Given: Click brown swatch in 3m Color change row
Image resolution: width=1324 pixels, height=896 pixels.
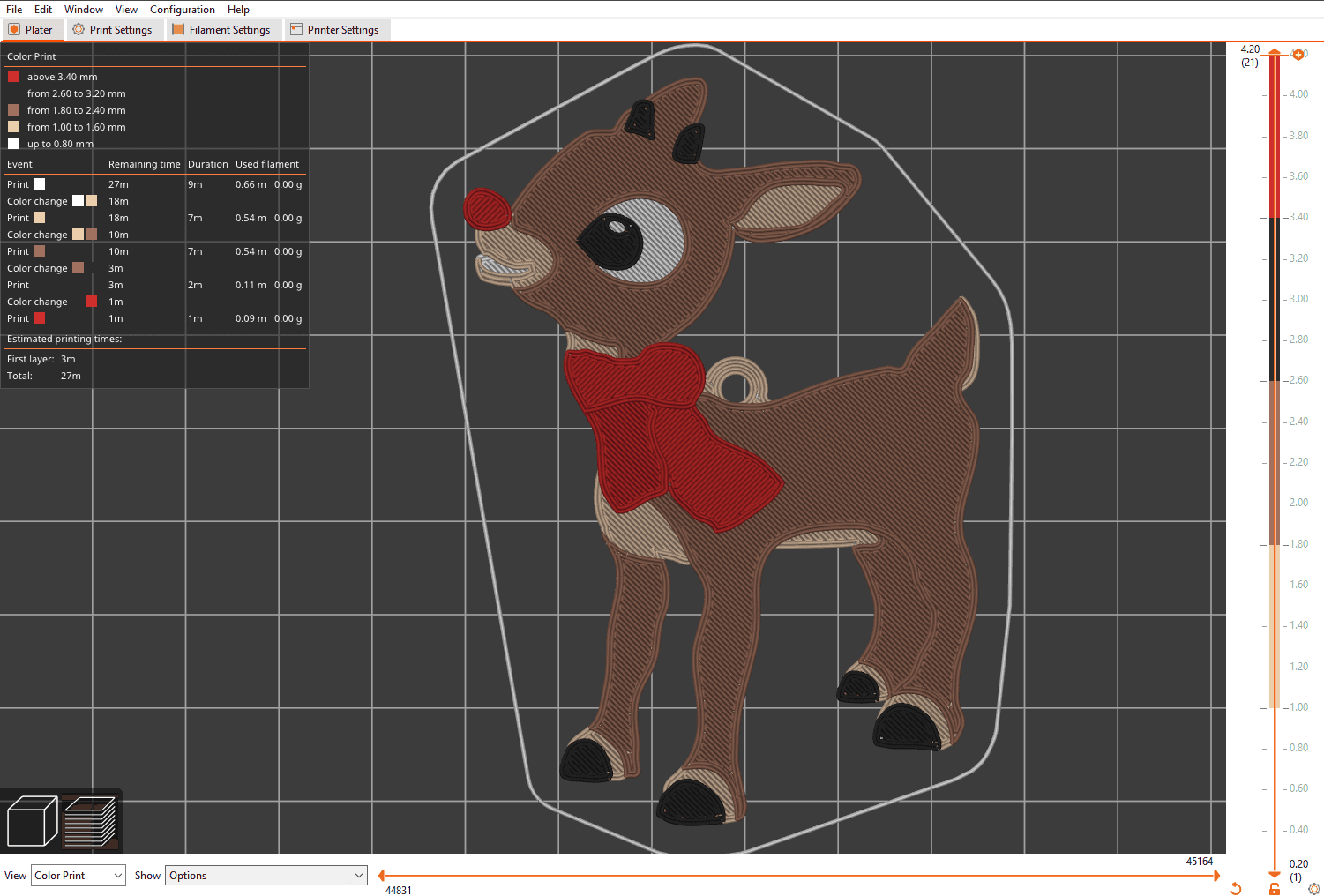Looking at the screenshot, I should (78, 268).
